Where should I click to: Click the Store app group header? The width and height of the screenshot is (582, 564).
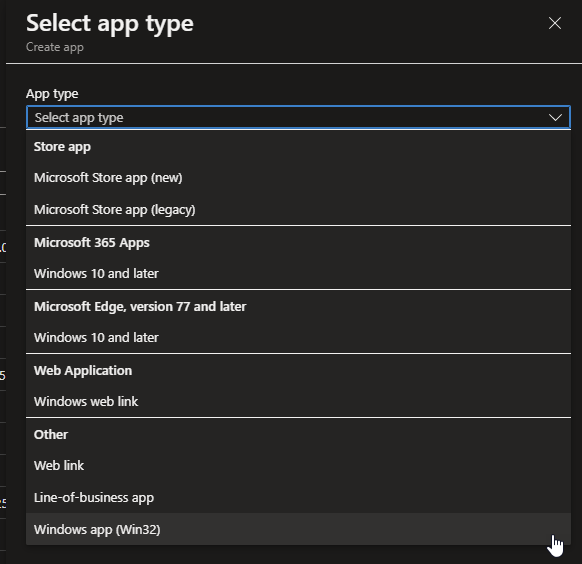[62, 147]
